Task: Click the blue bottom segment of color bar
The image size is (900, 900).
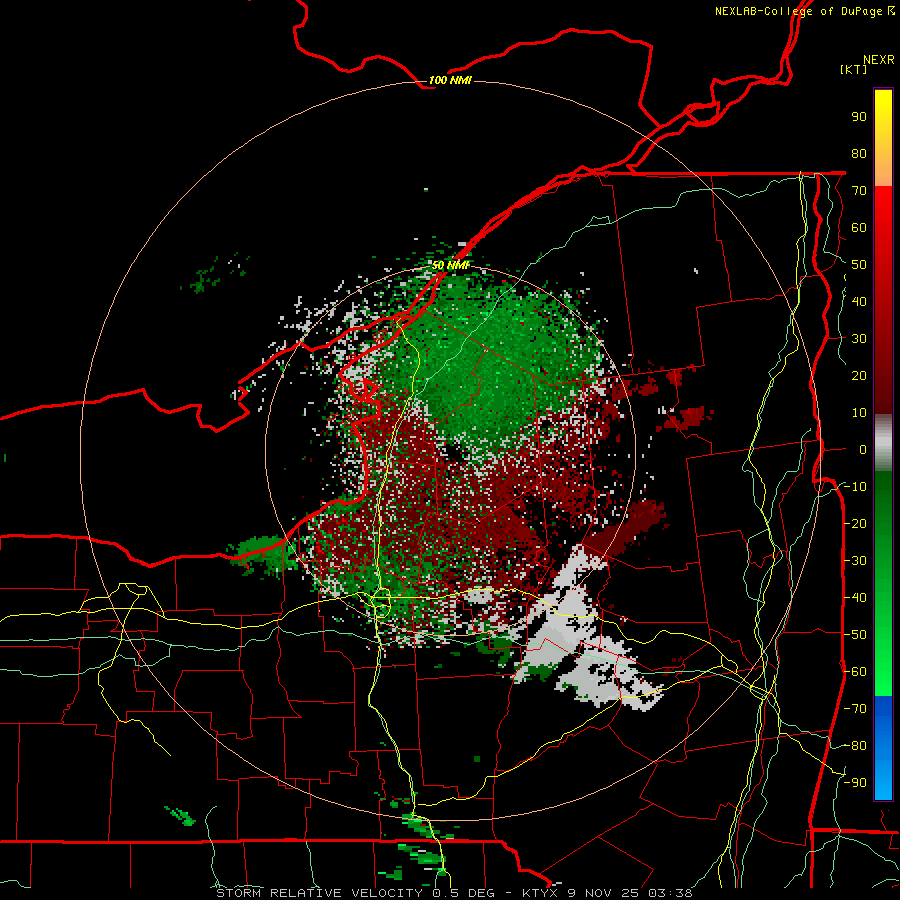Action: [883, 748]
